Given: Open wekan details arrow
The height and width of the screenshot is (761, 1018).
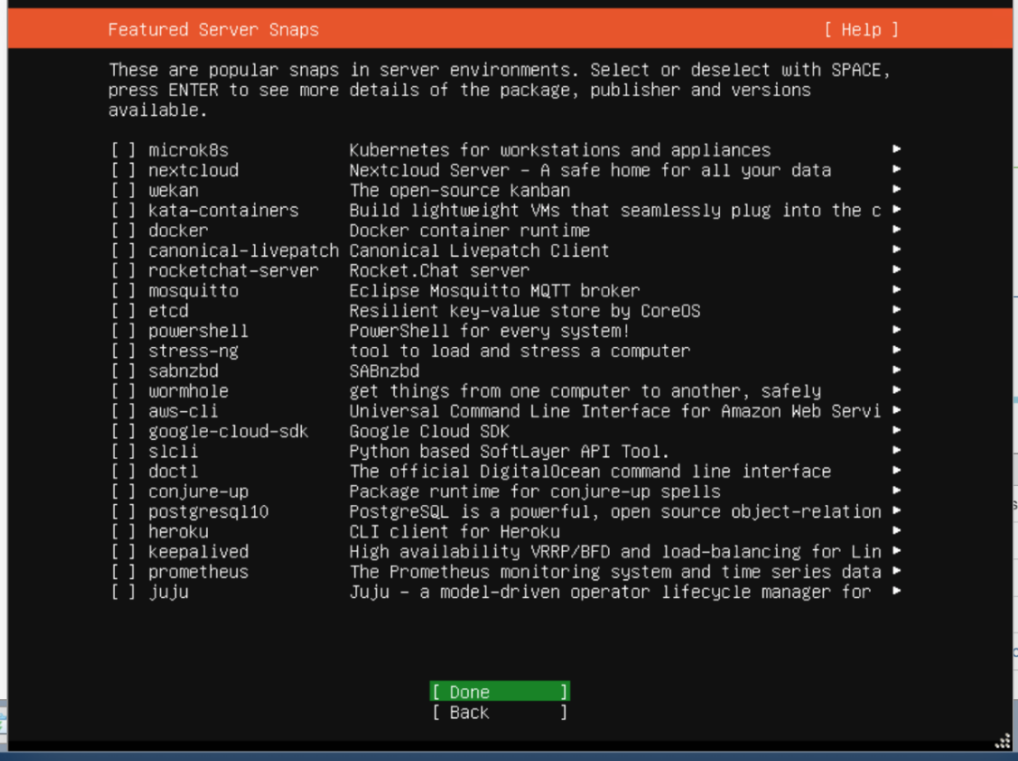Looking at the screenshot, I should (x=897, y=190).
